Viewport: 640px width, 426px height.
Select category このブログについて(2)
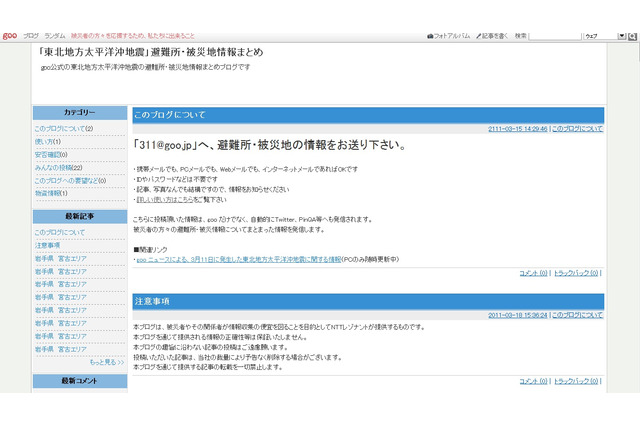tap(64, 129)
